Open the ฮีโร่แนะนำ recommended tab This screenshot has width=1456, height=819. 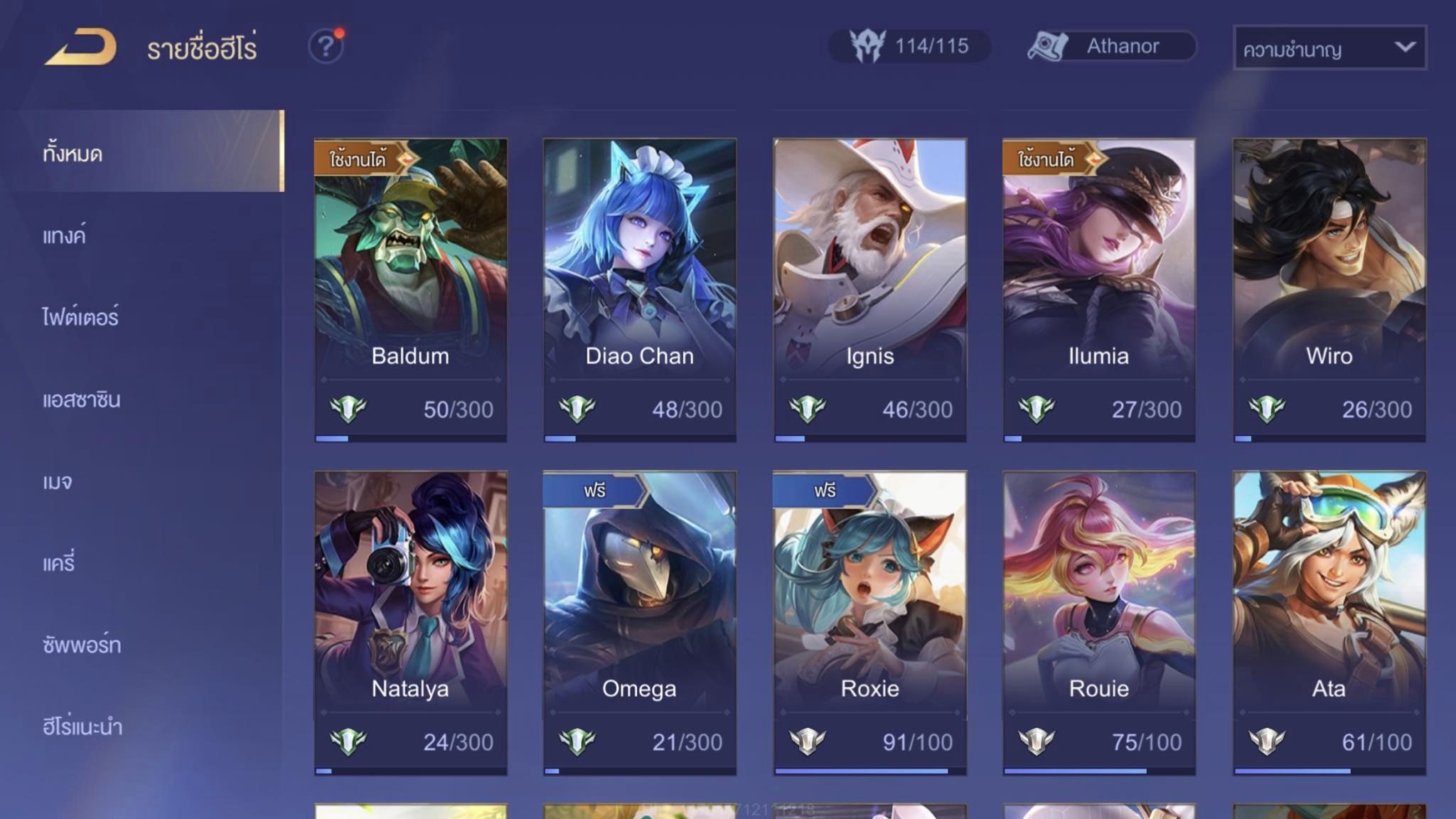[x=82, y=727]
